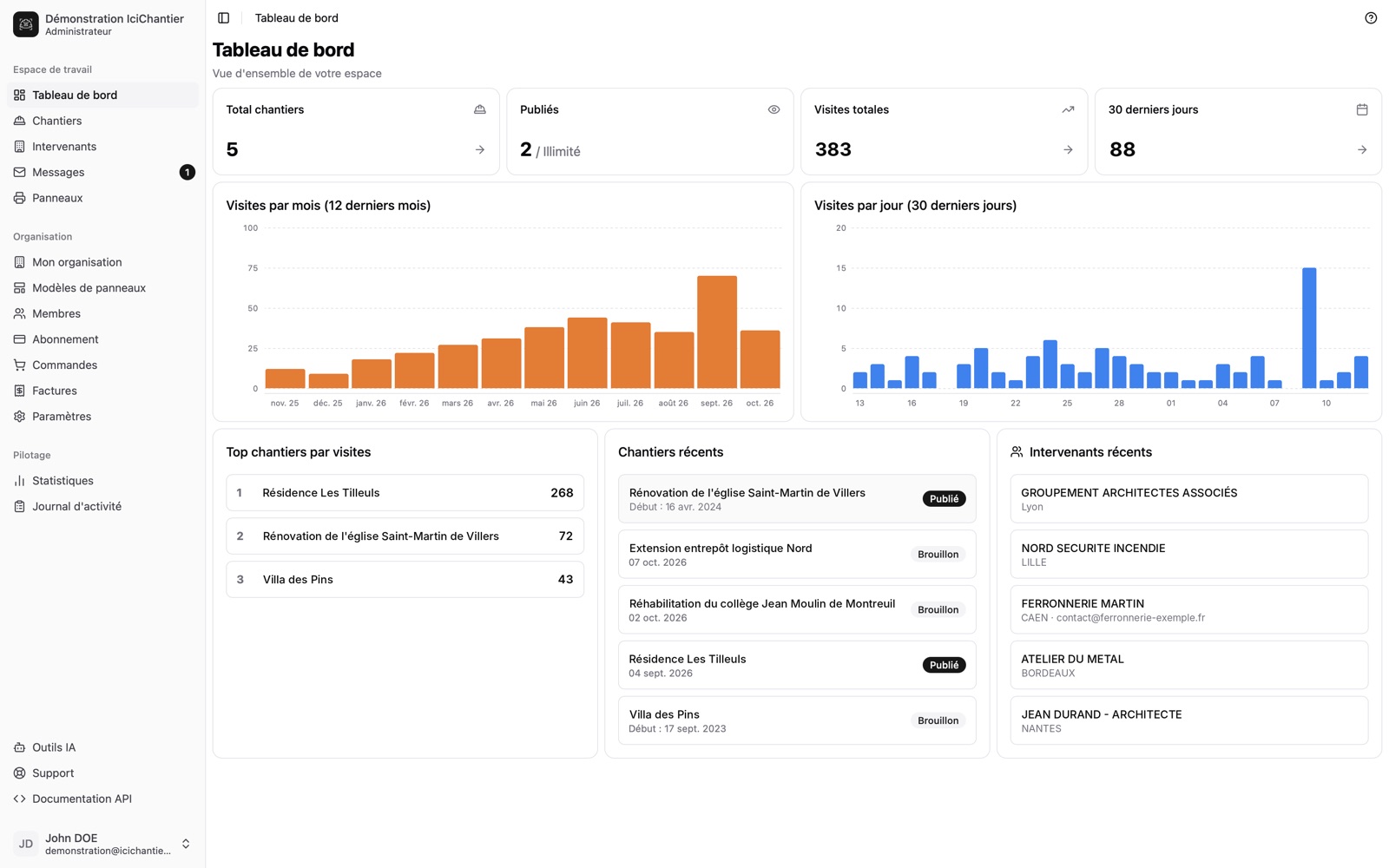
Task: Click the hard hat icon on Total chantiers
Action: pos(480,109)
